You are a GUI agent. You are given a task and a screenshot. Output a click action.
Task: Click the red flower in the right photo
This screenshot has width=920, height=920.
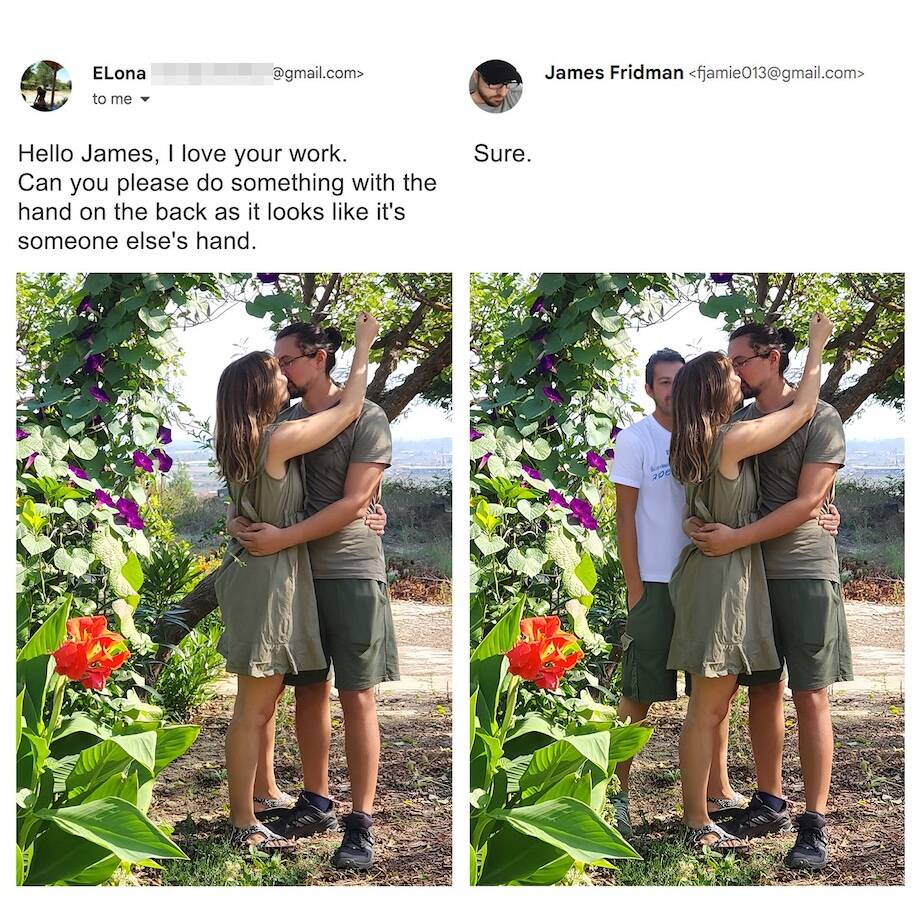click(544, 652)
